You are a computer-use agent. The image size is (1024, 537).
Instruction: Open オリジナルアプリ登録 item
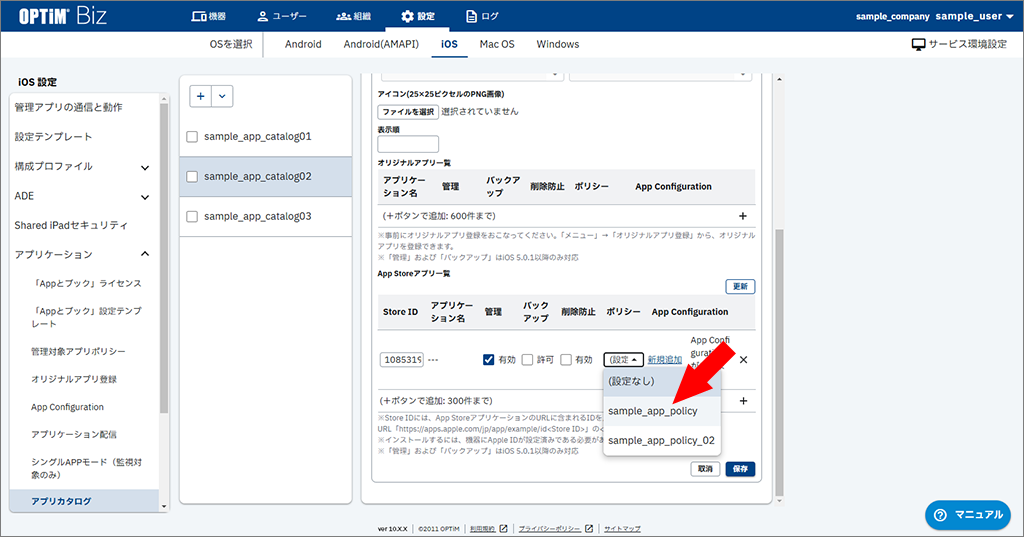pyautogui.click(x=74, y=379)
